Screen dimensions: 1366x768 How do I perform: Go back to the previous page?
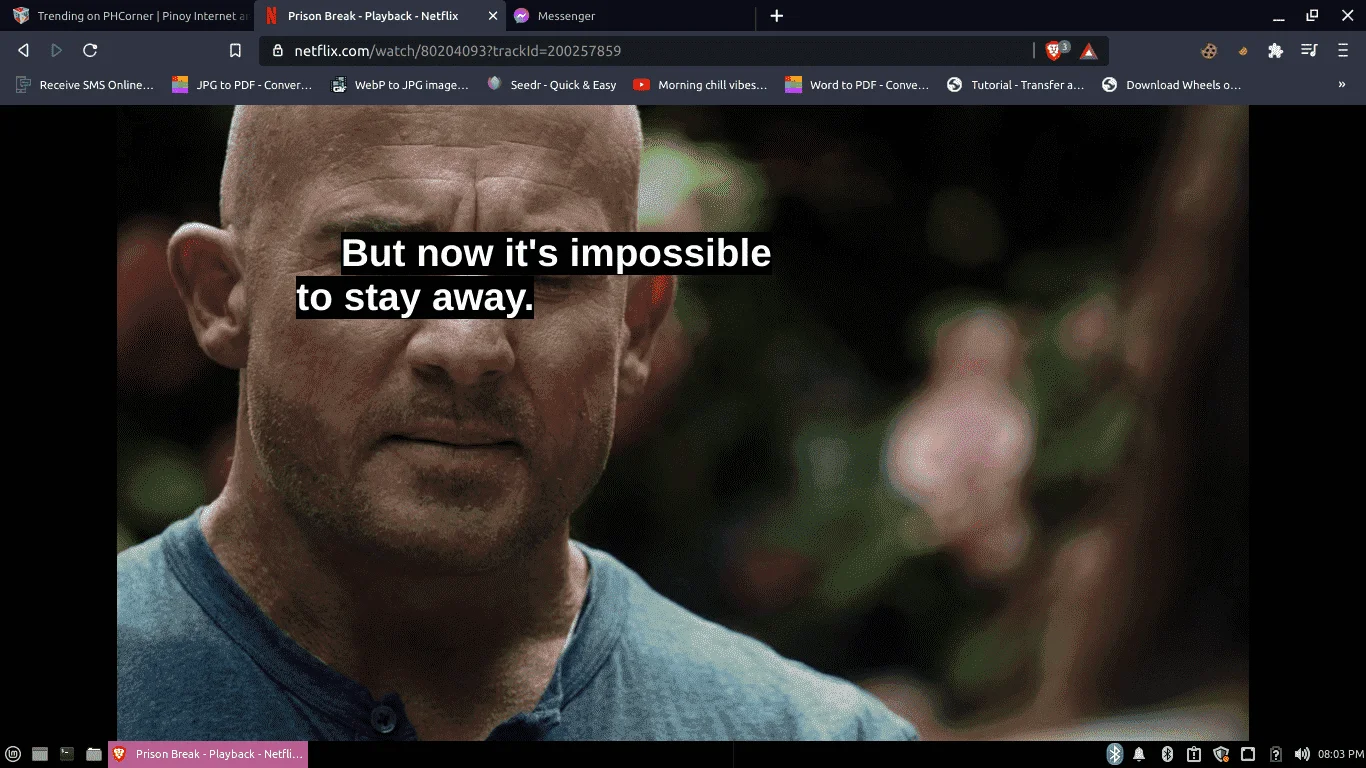tap(23, 50)
